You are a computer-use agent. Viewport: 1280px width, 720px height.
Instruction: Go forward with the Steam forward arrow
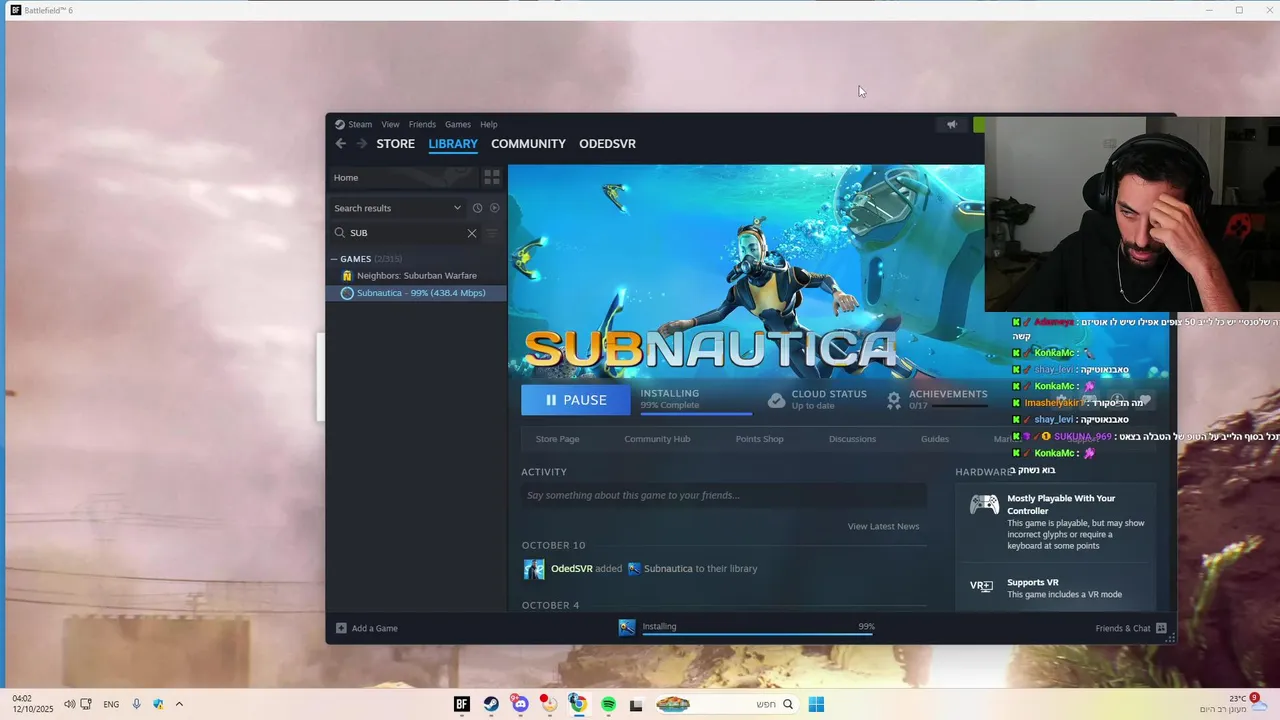[x=360, y=144]
